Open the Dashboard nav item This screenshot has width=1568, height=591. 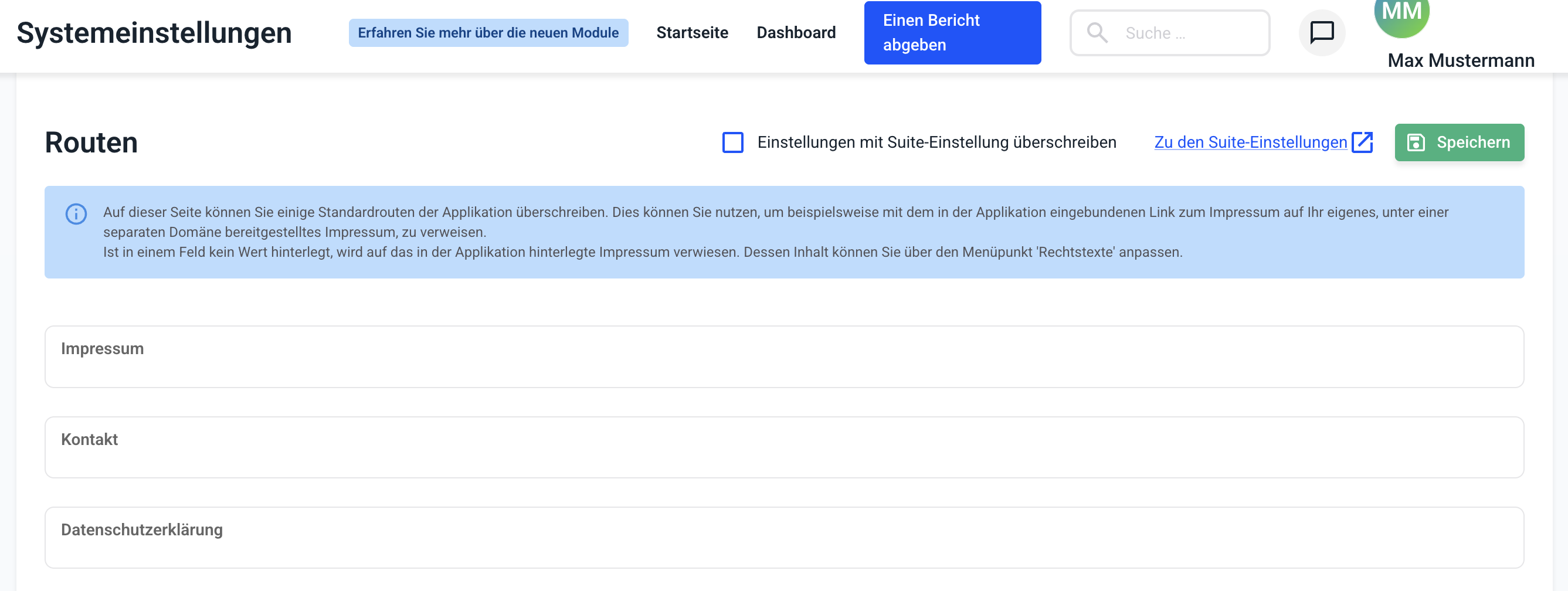796,33
